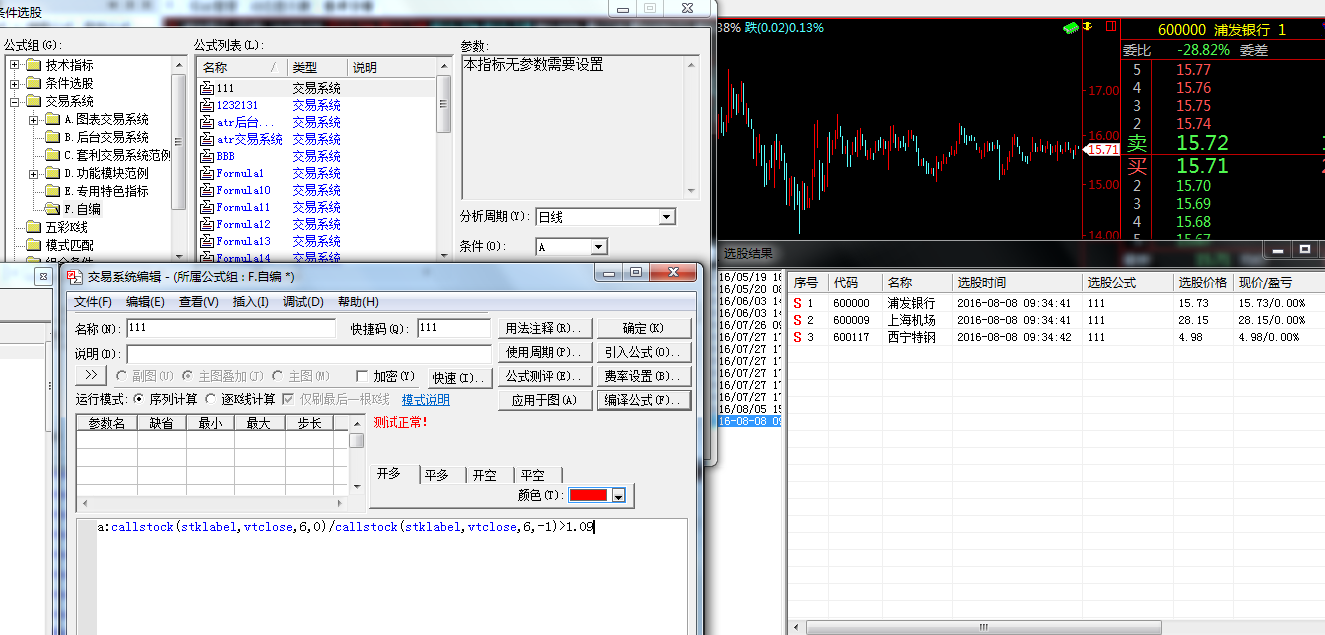Image resolution: width=1325 pixels, height=635 pixels.
Task: Switch to the 平多 tab
Action: [x=436, y=475]
